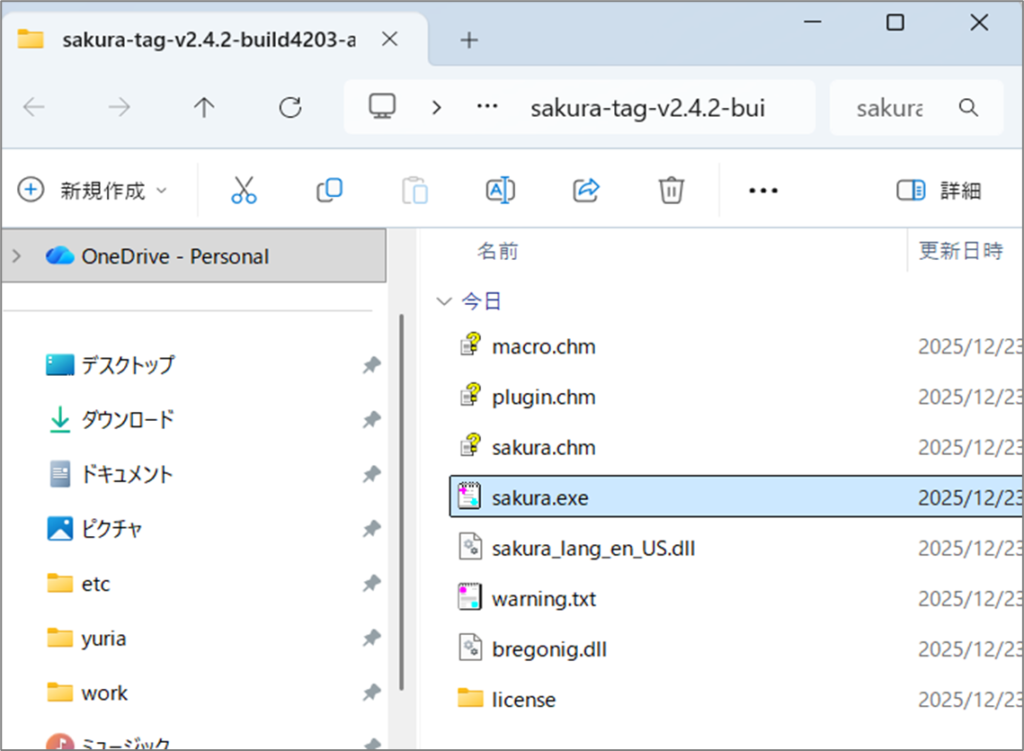Open the See more ellipsis menu
This screenshot has height=751, width=1024.
tap(763, 190)
